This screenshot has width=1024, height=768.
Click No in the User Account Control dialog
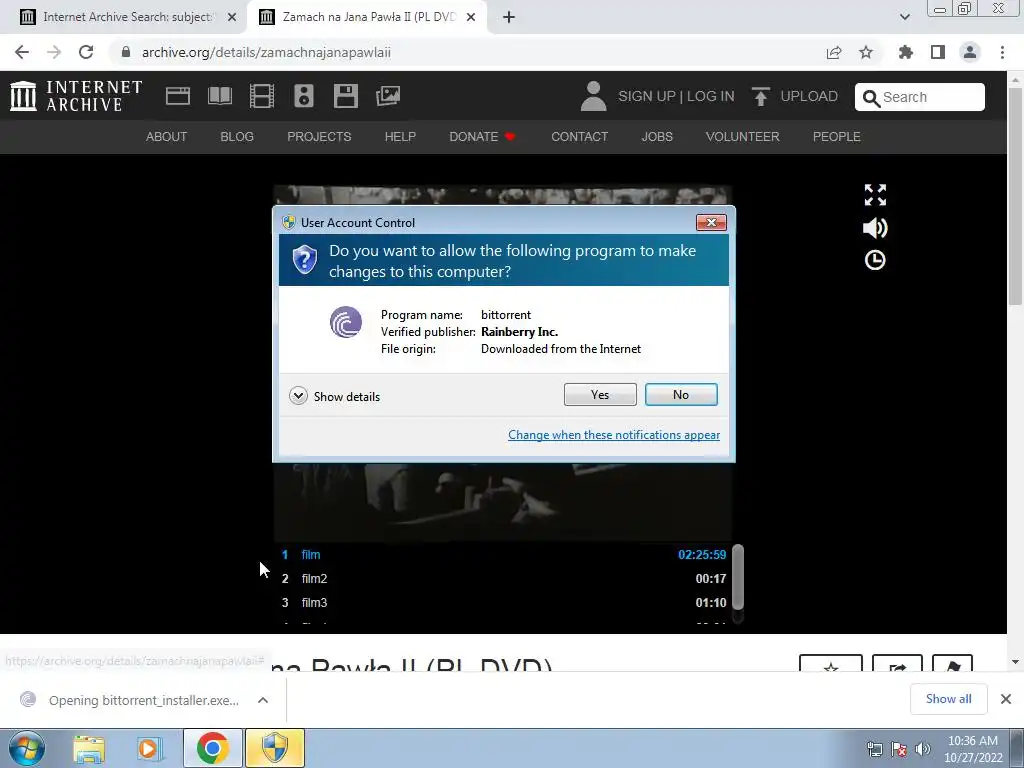pyautogui.click(x=681, y=394)
